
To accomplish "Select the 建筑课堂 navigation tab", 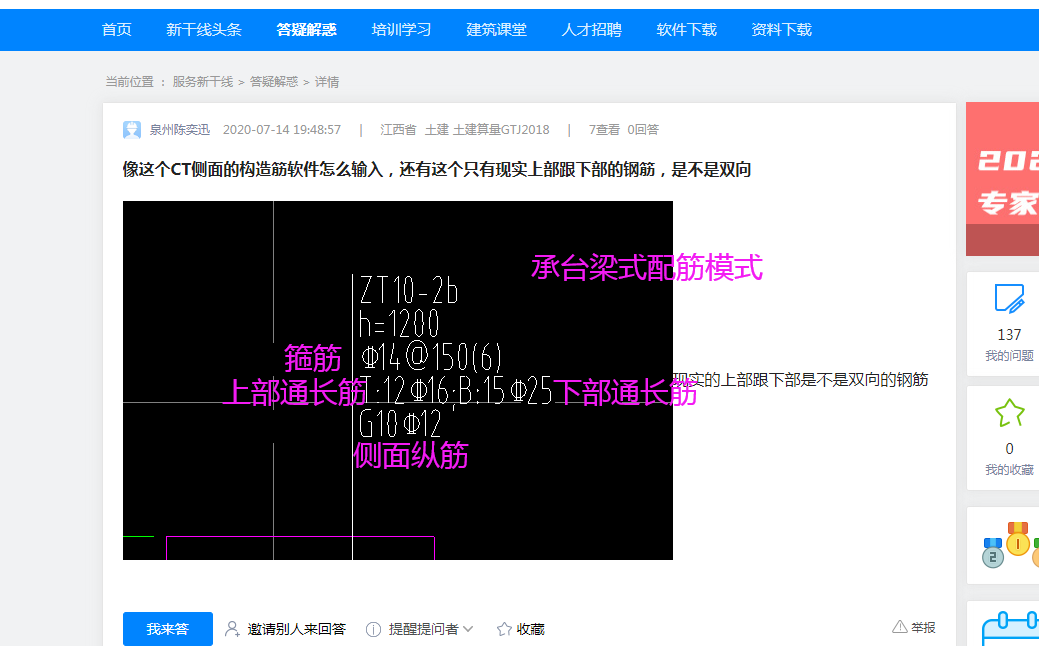I will (x=496, y=30).
